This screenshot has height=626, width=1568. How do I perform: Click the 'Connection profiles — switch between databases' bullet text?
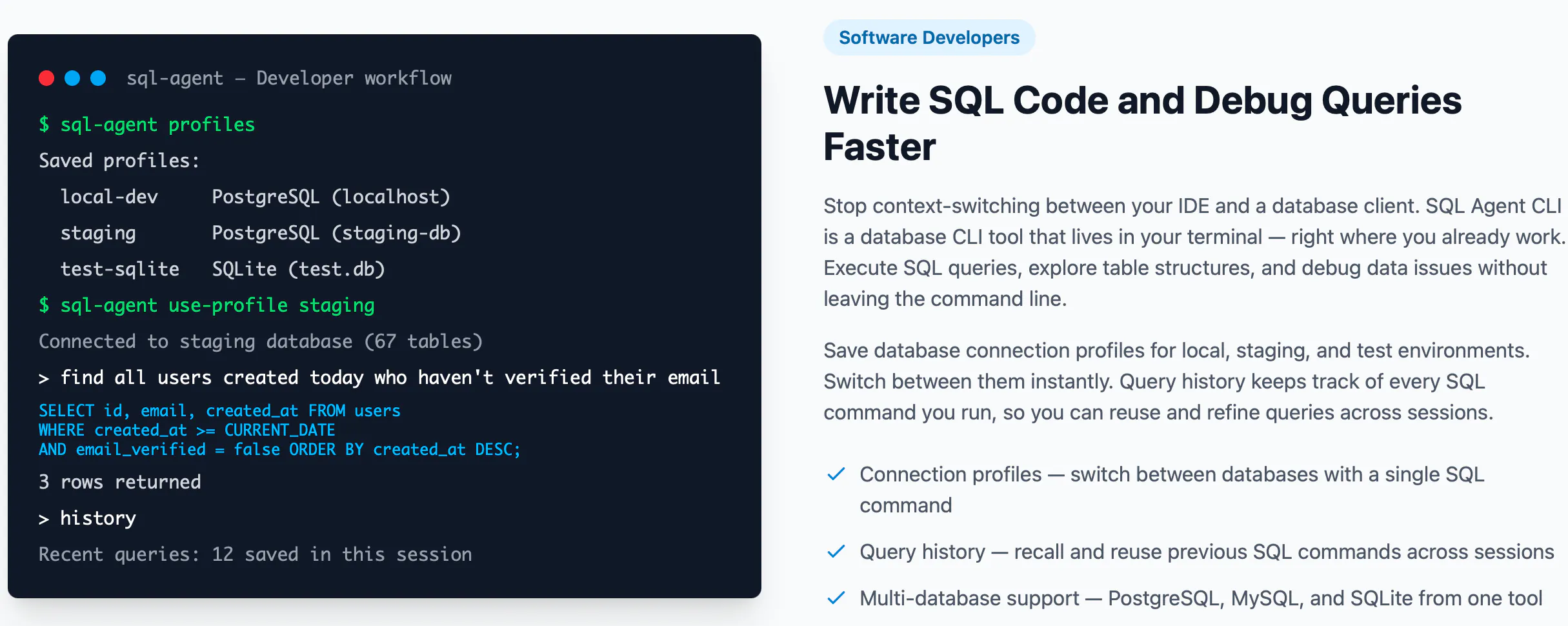(x=1172, y=490)
